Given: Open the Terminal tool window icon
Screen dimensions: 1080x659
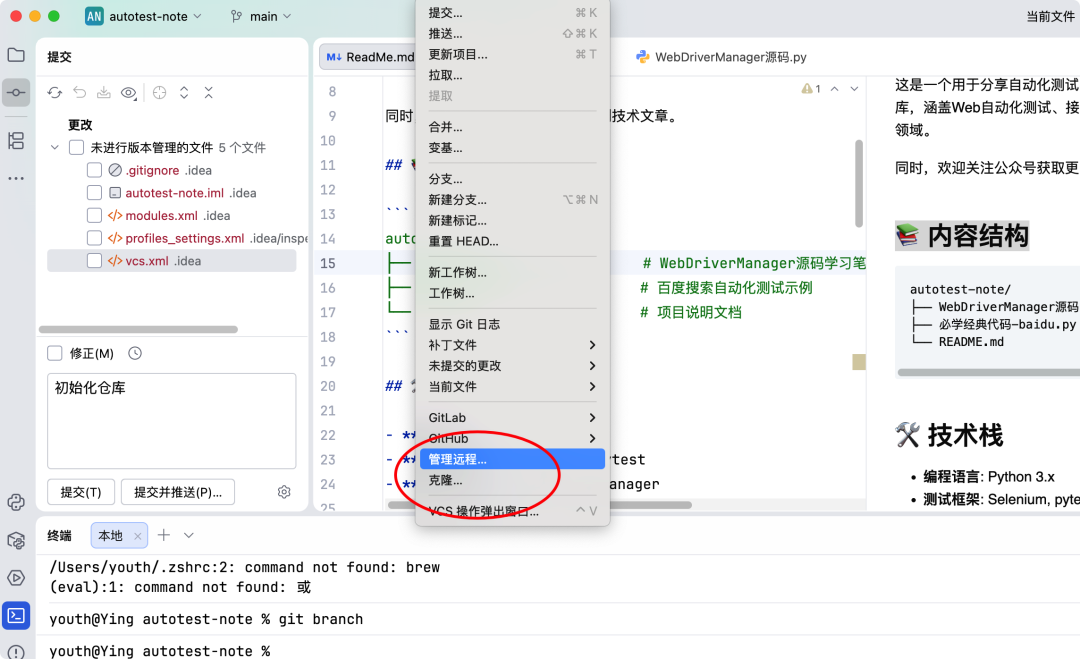Looking at the screenshot, I should pyautogui.click(x=16, y=616).
